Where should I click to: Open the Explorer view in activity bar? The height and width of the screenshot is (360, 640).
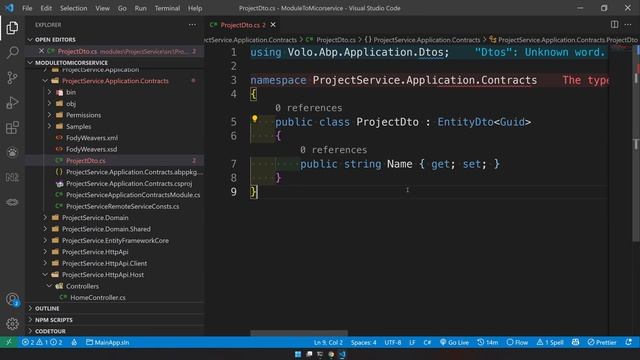12,28
